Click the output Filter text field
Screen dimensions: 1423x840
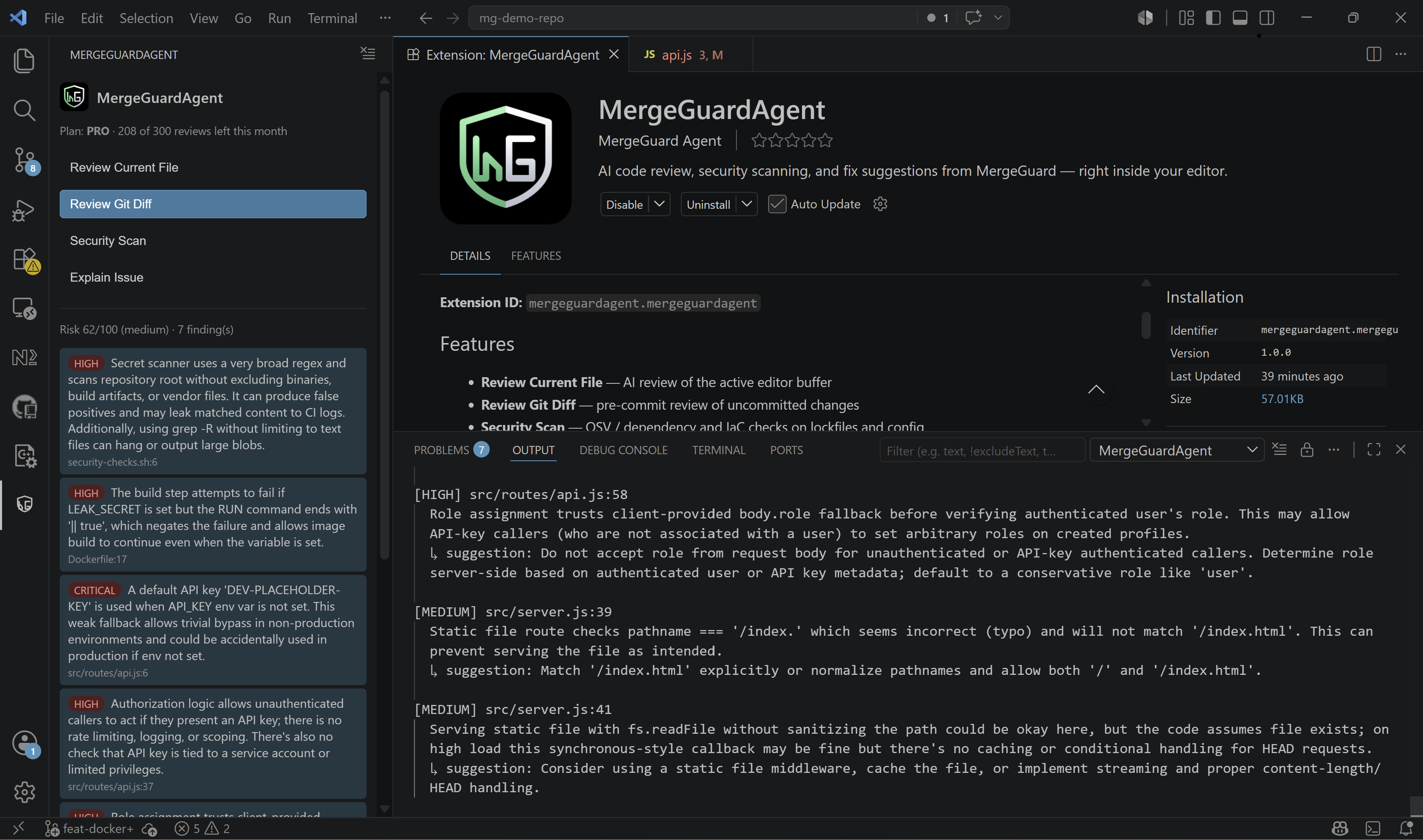[x=982, y=450]
